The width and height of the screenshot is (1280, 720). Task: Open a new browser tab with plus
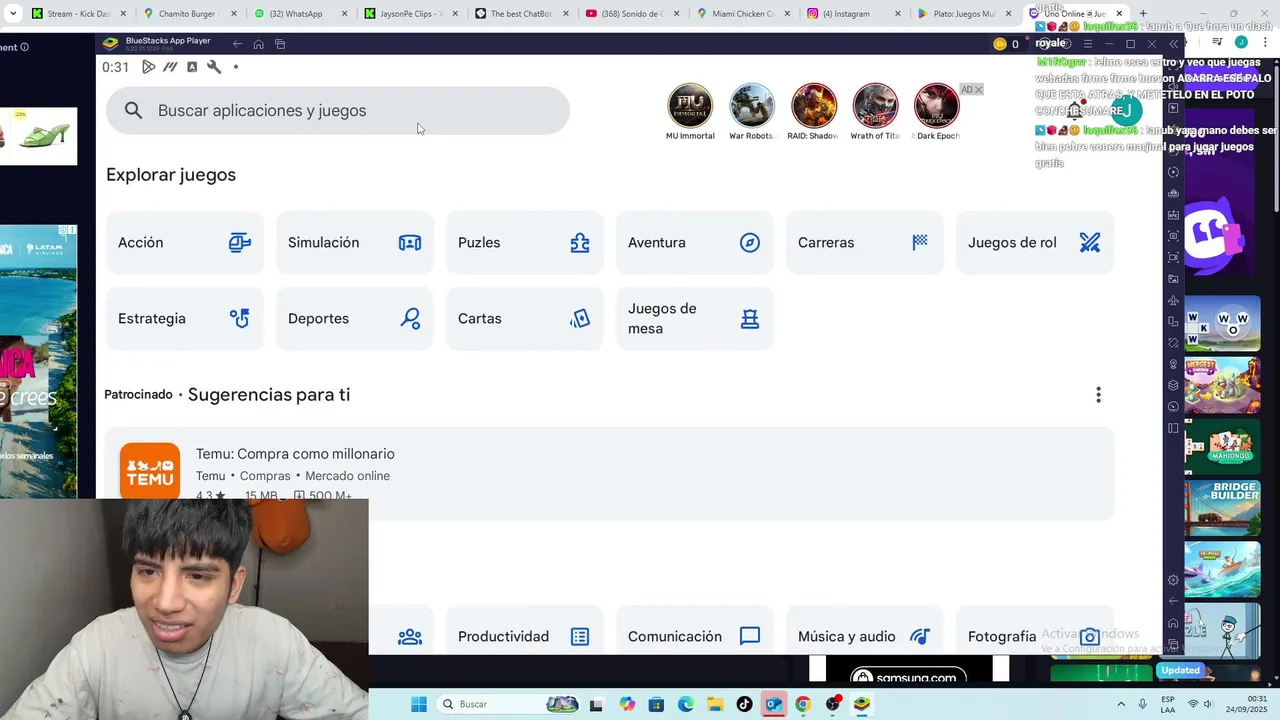click(x=1143, y=14)
